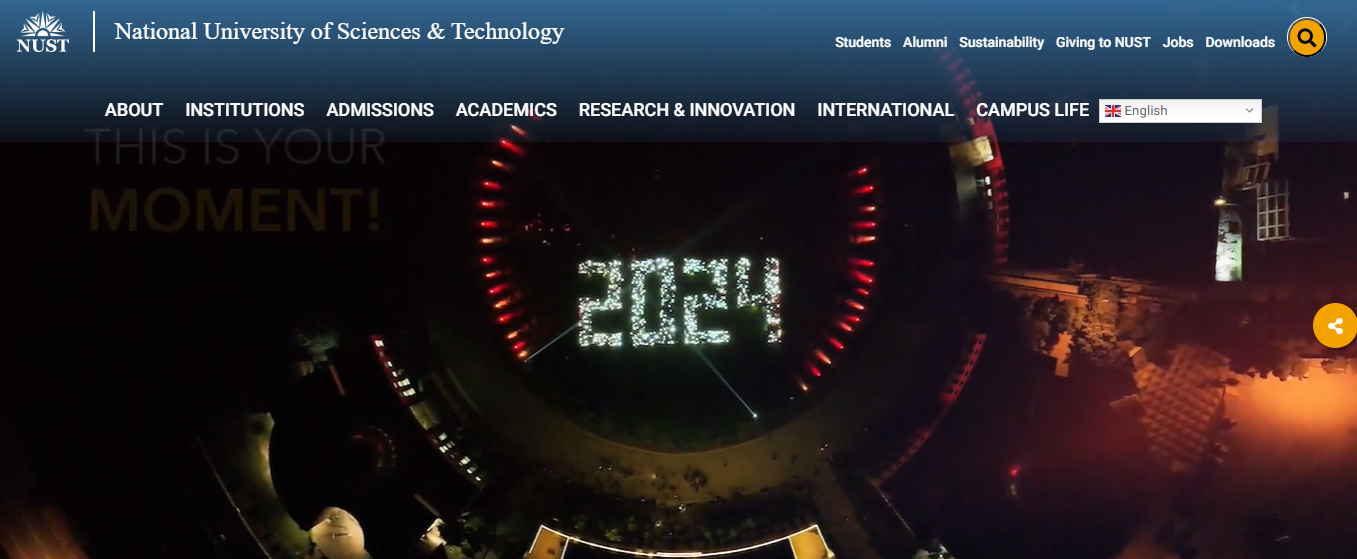1357x559 pixels.
Task: Open the INSTITUTIONS menu
Action: [x=245, y=110]
